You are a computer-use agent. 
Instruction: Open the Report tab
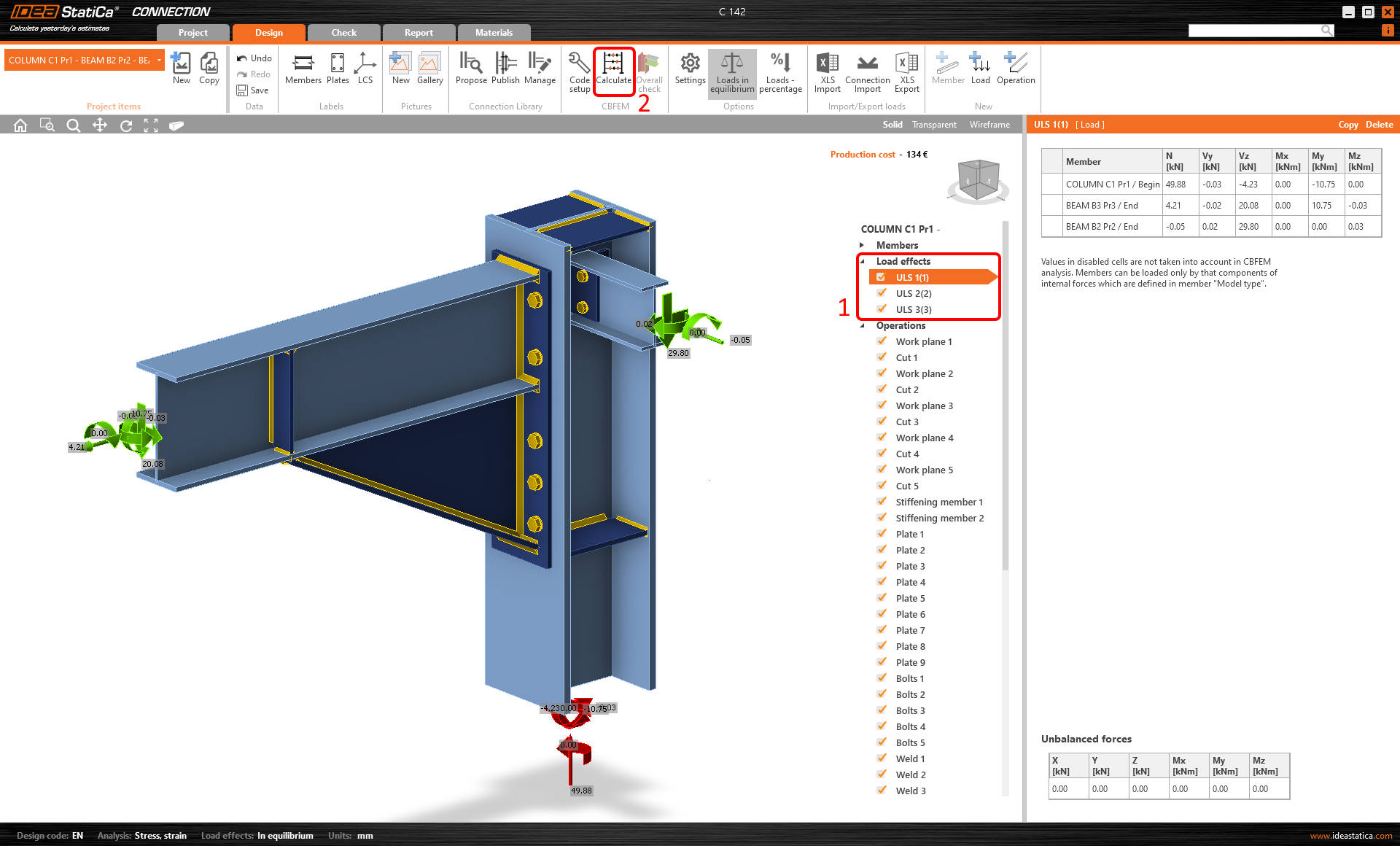point(418,32)
